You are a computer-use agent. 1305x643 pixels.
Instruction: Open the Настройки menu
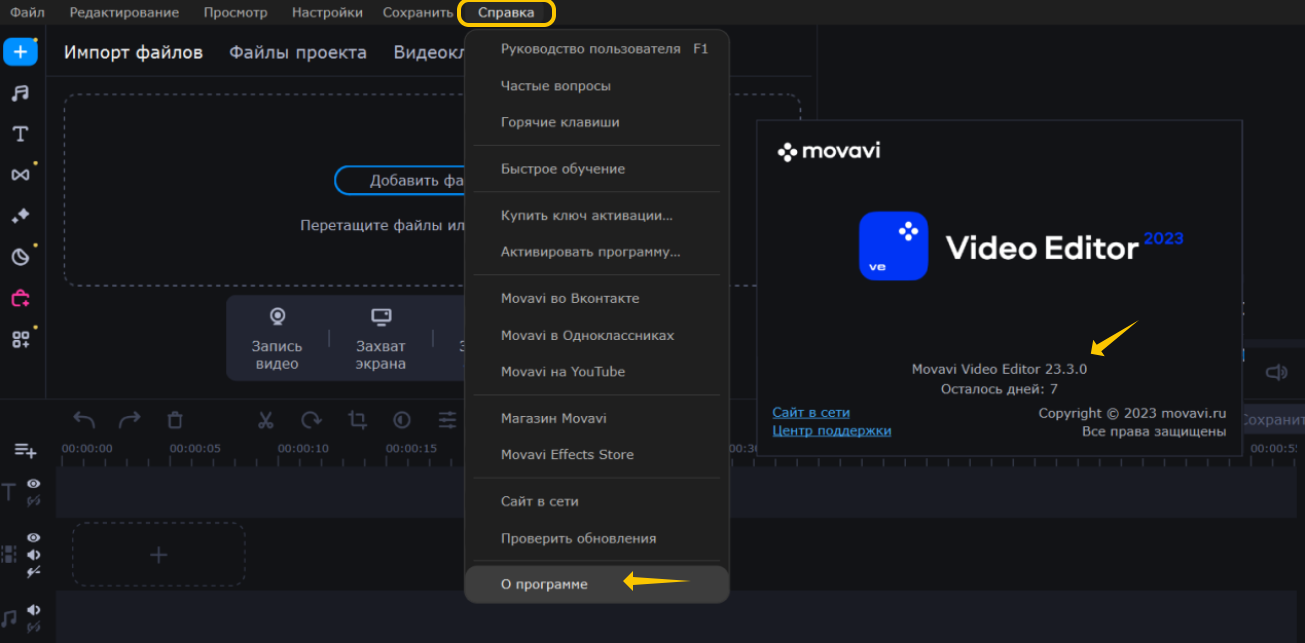point(327,13)
